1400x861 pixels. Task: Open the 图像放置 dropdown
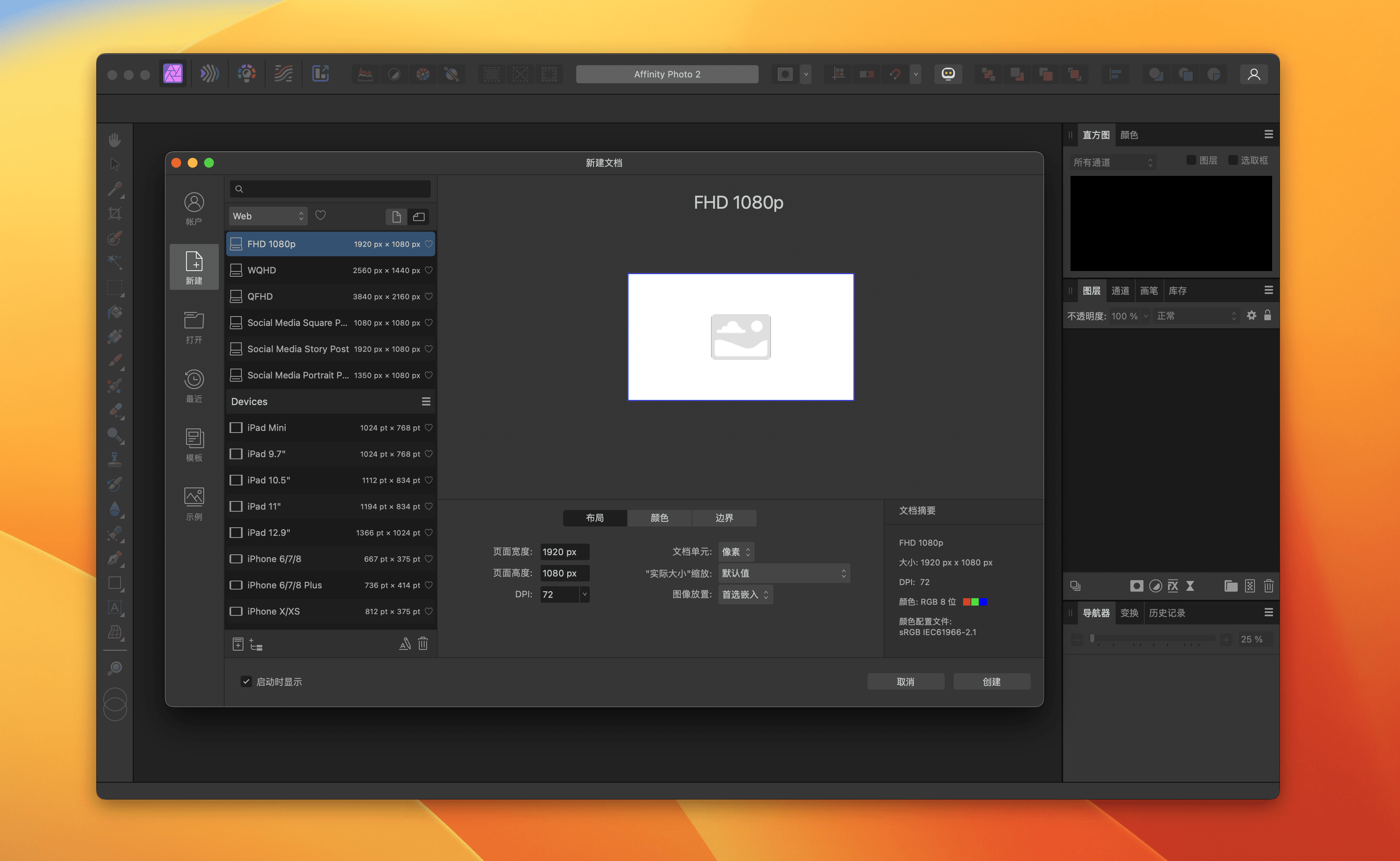click(745, 594)
